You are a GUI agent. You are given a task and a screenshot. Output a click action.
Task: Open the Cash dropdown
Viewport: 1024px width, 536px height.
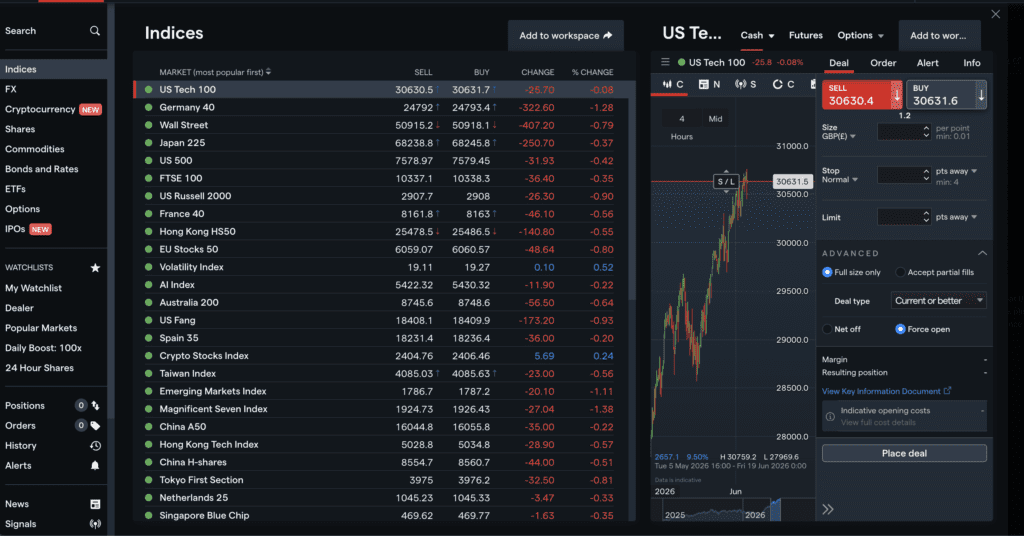coord(757,35)
